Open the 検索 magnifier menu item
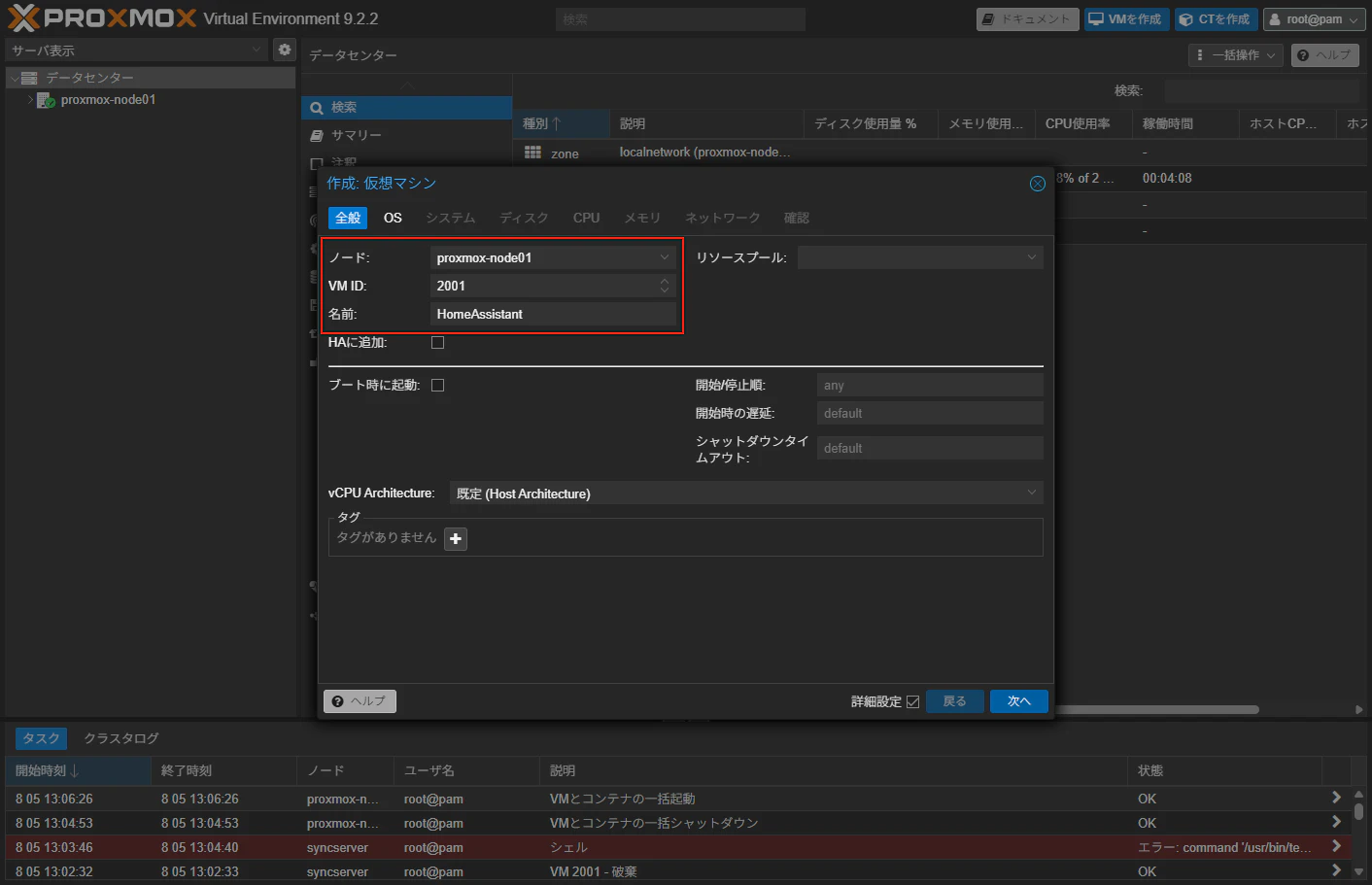The image size is (1372, 885). (x=406, y=108)
